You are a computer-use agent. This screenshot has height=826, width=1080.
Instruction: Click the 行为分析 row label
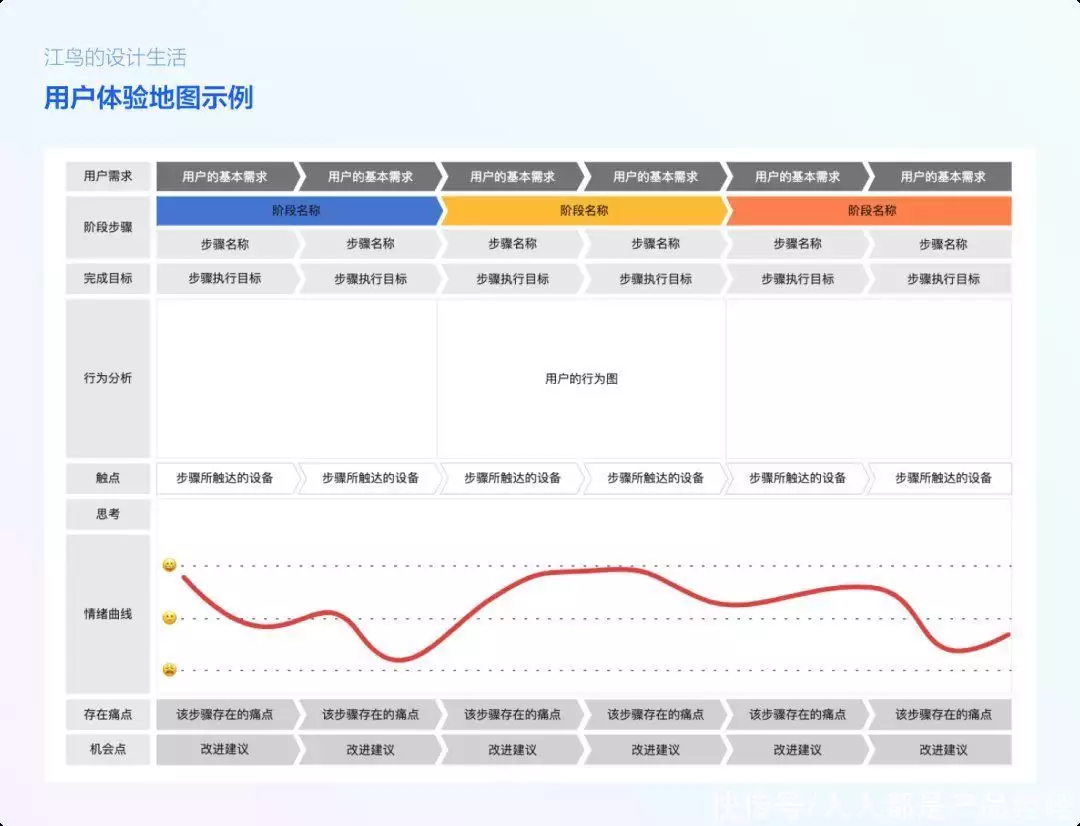(108, 378)
